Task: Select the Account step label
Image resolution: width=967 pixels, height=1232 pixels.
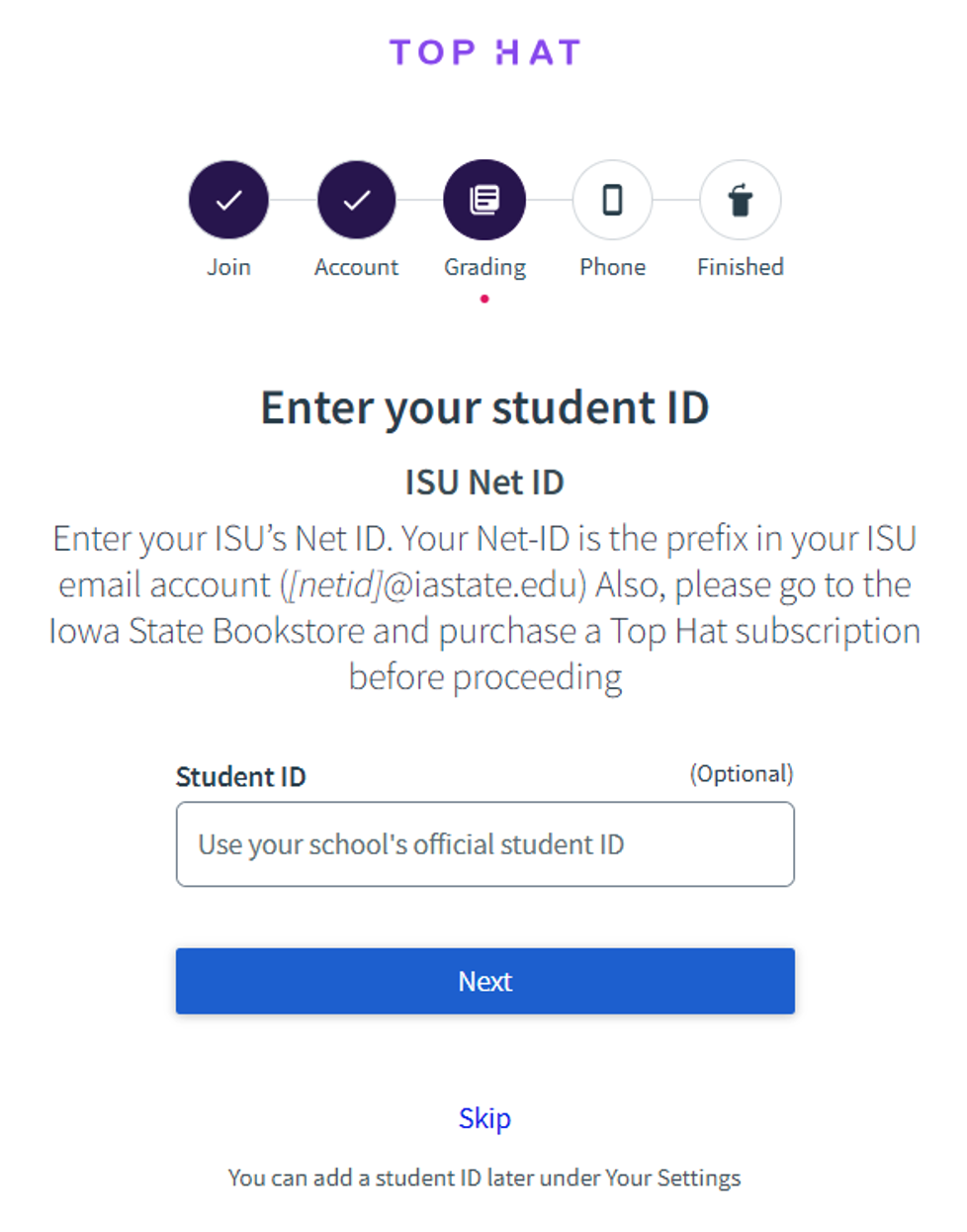Action: click(356, 266)
